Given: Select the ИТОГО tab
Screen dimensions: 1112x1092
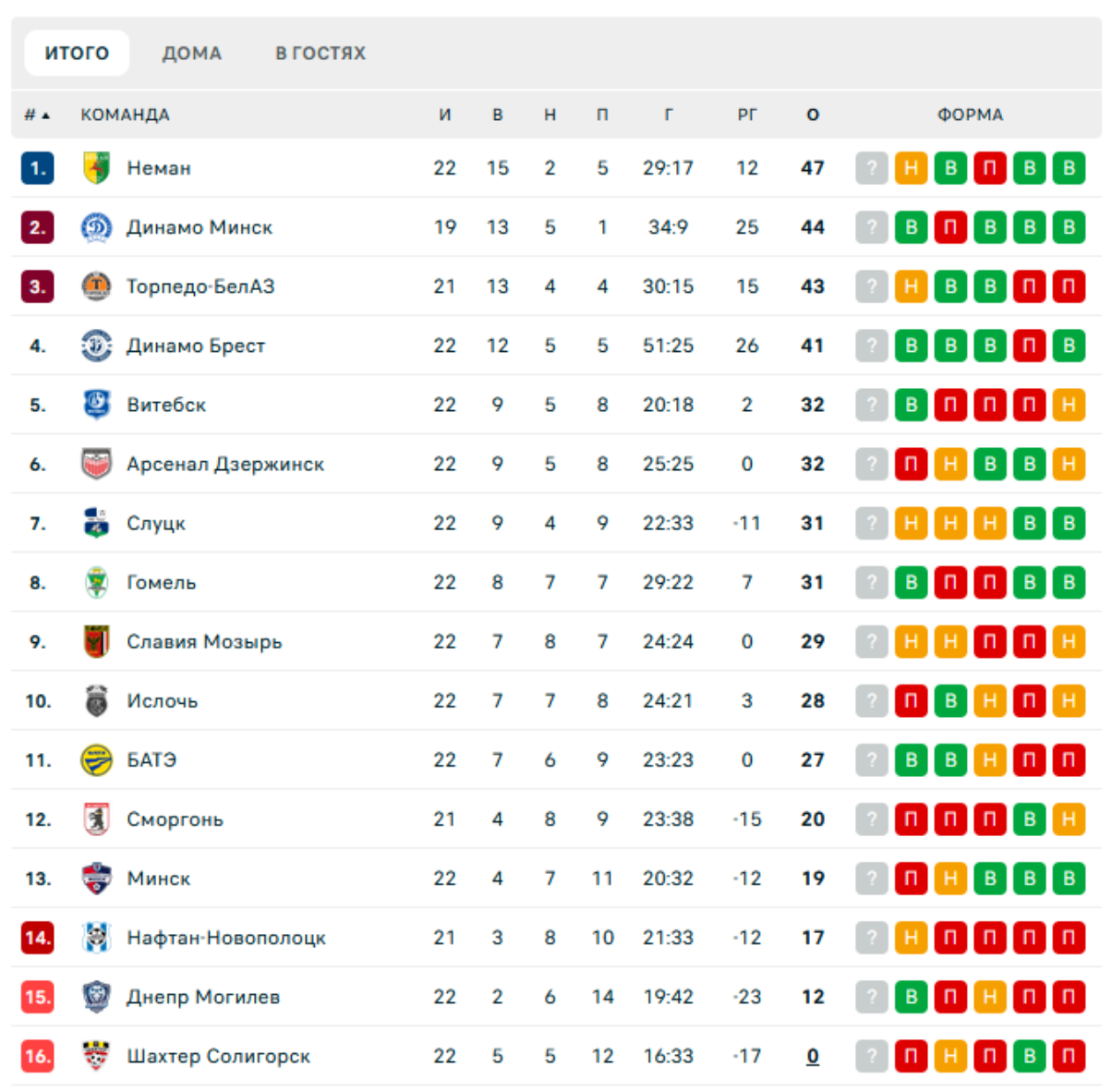Looking at the screenshot, I should tap(77, 54).
